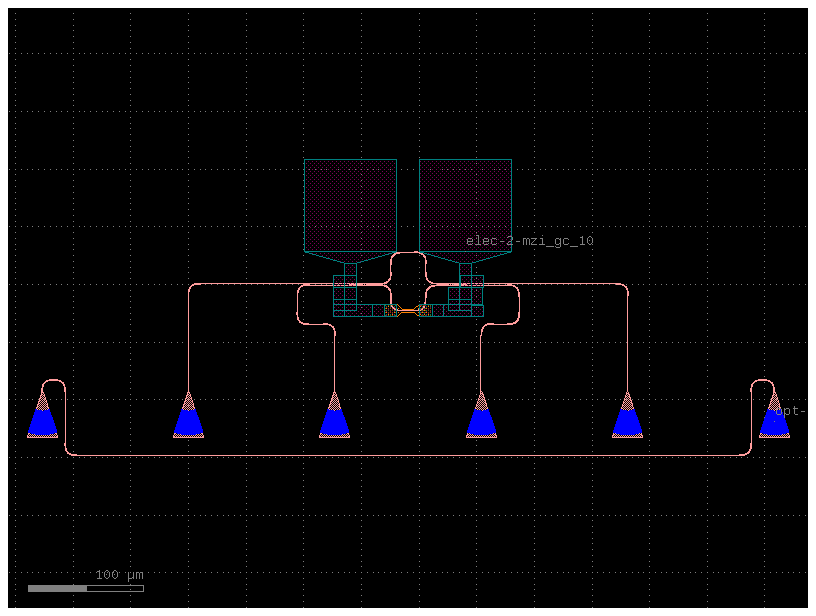
Task: Select the right metal bond pad
Action: (465, 205)
